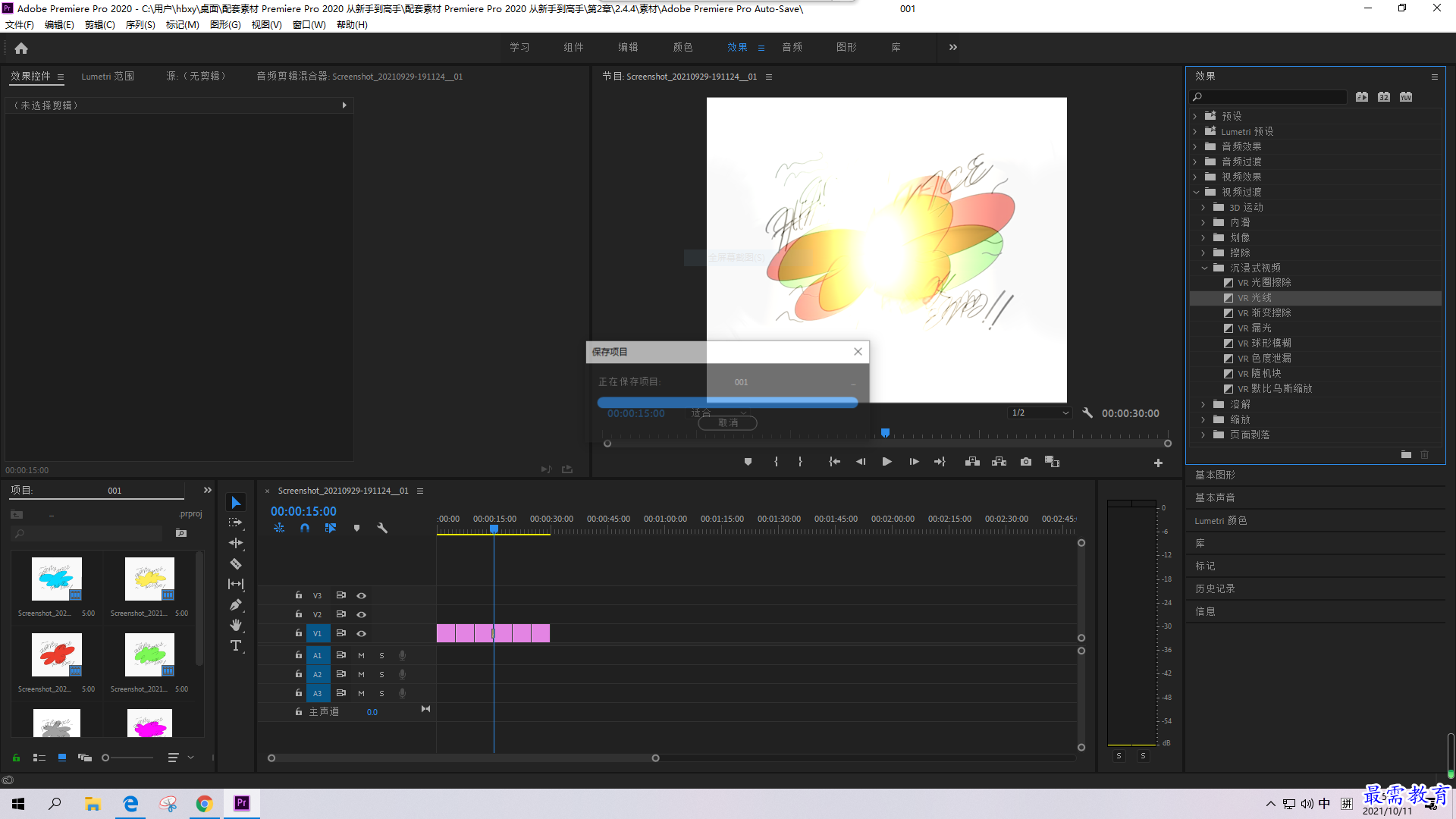Image resolution: width=1456 pixels, height=819 pixels.
Task: Select the Selection (arrow) tool
Action: (x=236, y=503)
